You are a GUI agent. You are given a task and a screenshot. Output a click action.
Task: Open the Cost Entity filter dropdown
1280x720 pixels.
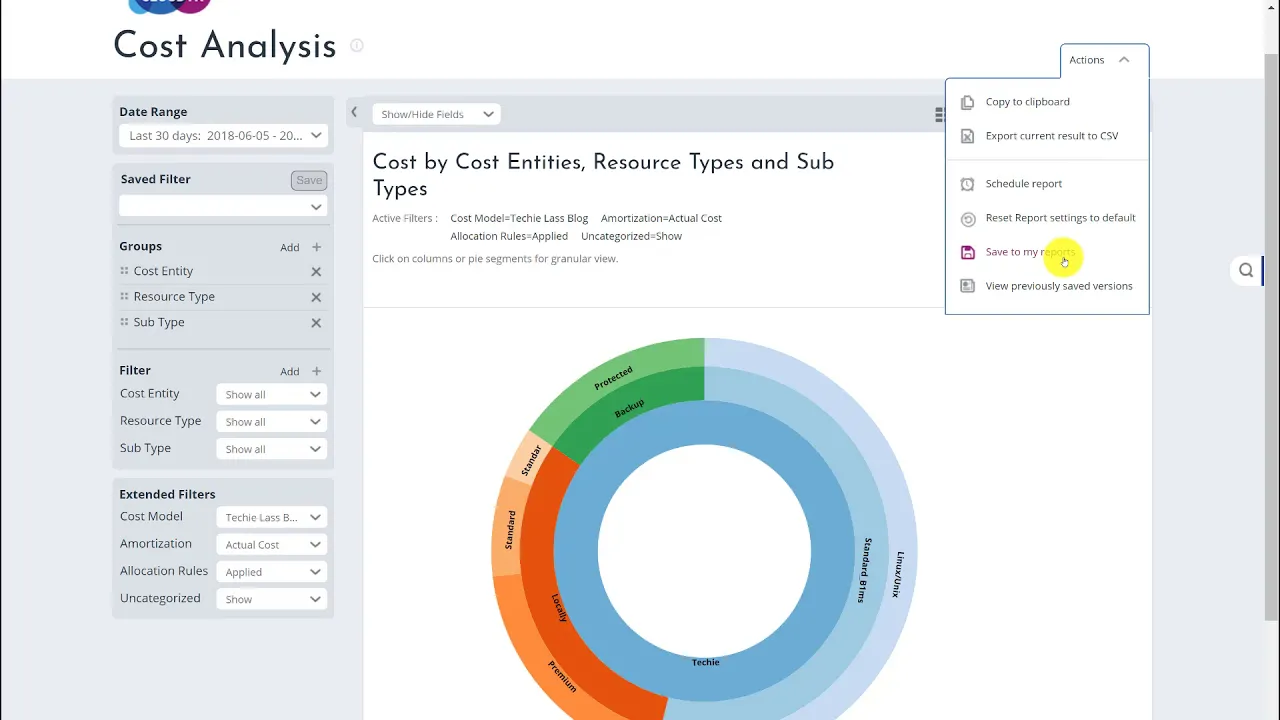click(272, 394)
